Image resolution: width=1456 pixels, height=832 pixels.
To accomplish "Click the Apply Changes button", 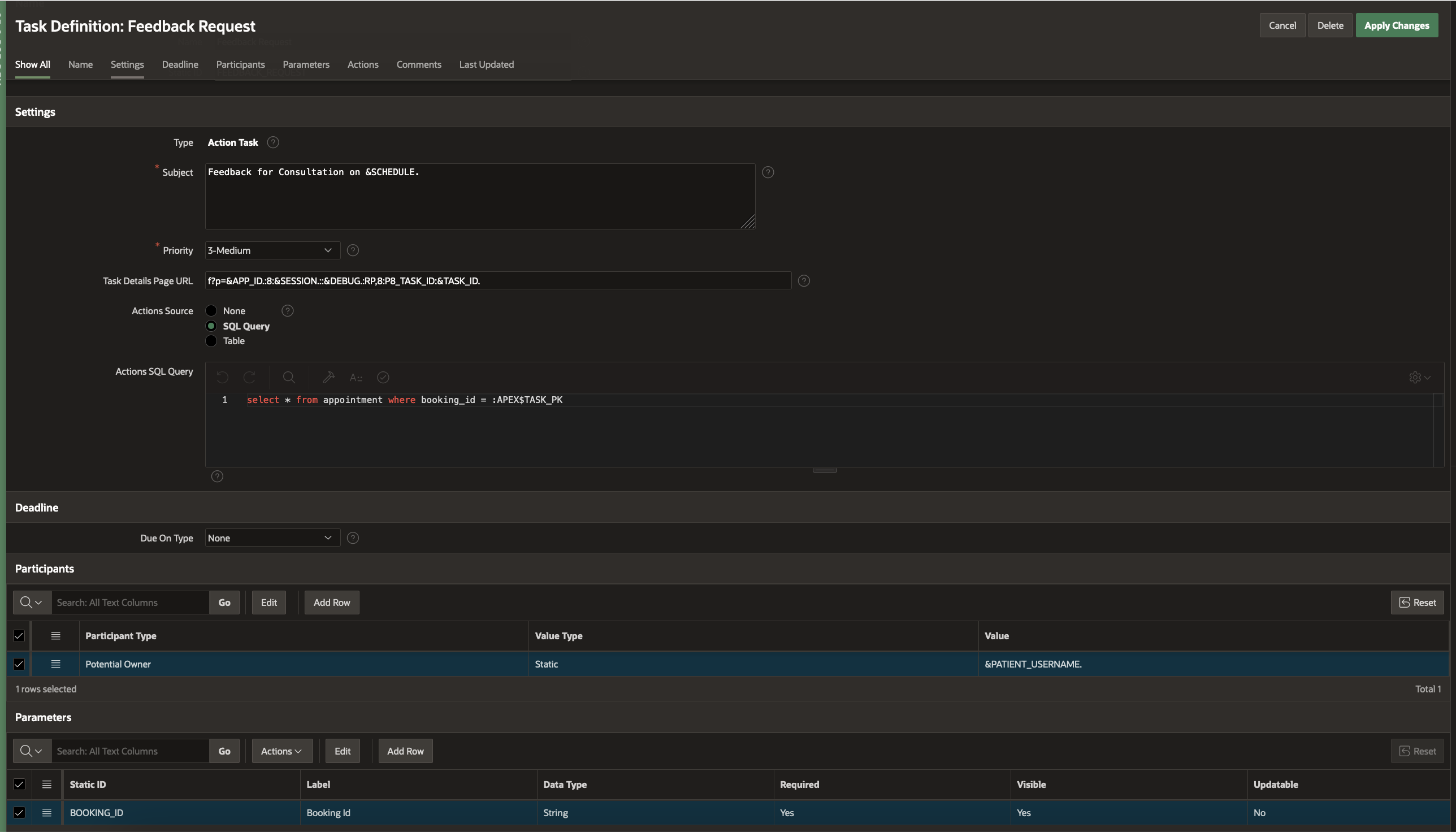I will point(1396,25).
